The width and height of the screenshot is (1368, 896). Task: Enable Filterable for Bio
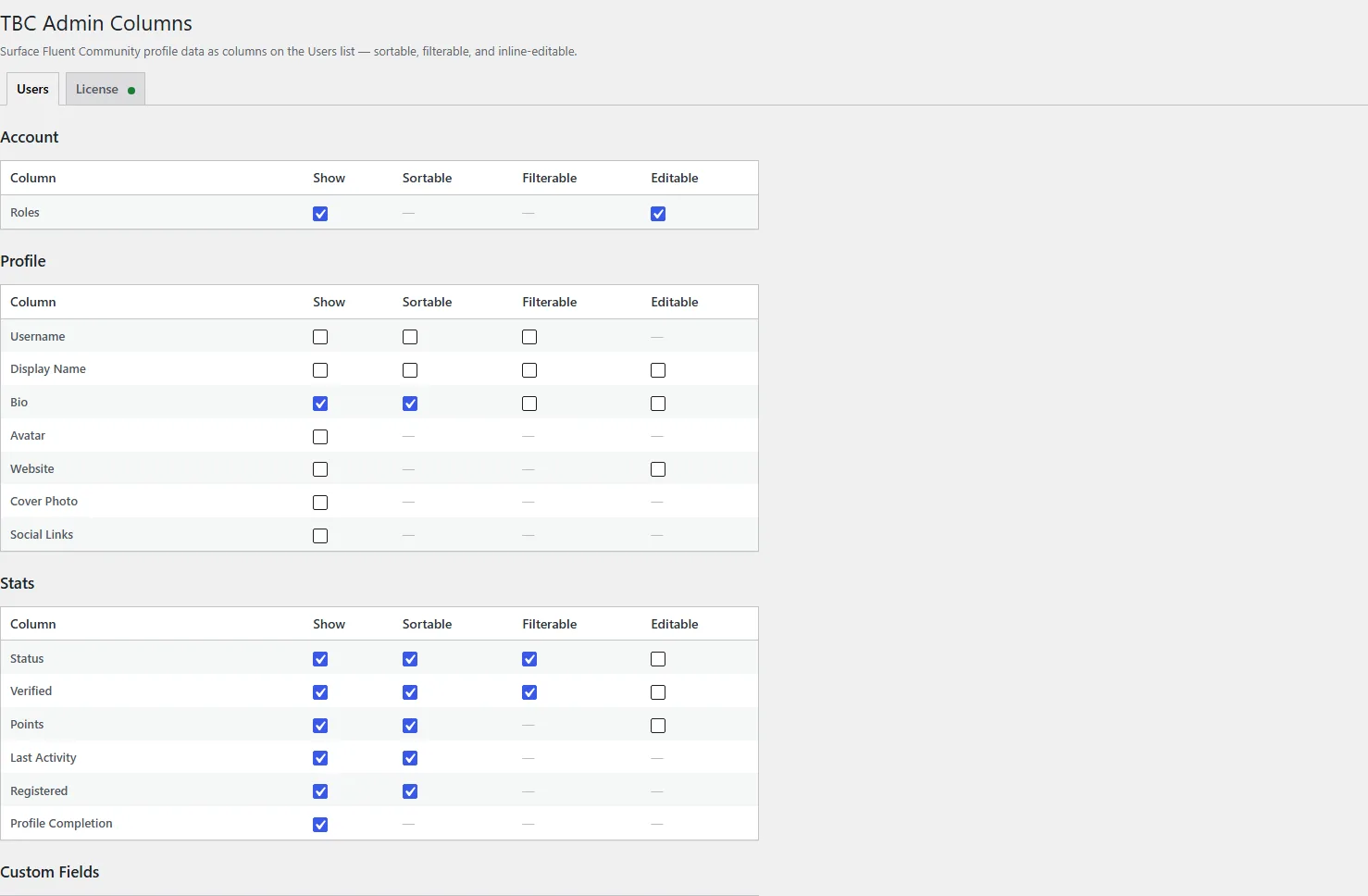coord(529,404)
